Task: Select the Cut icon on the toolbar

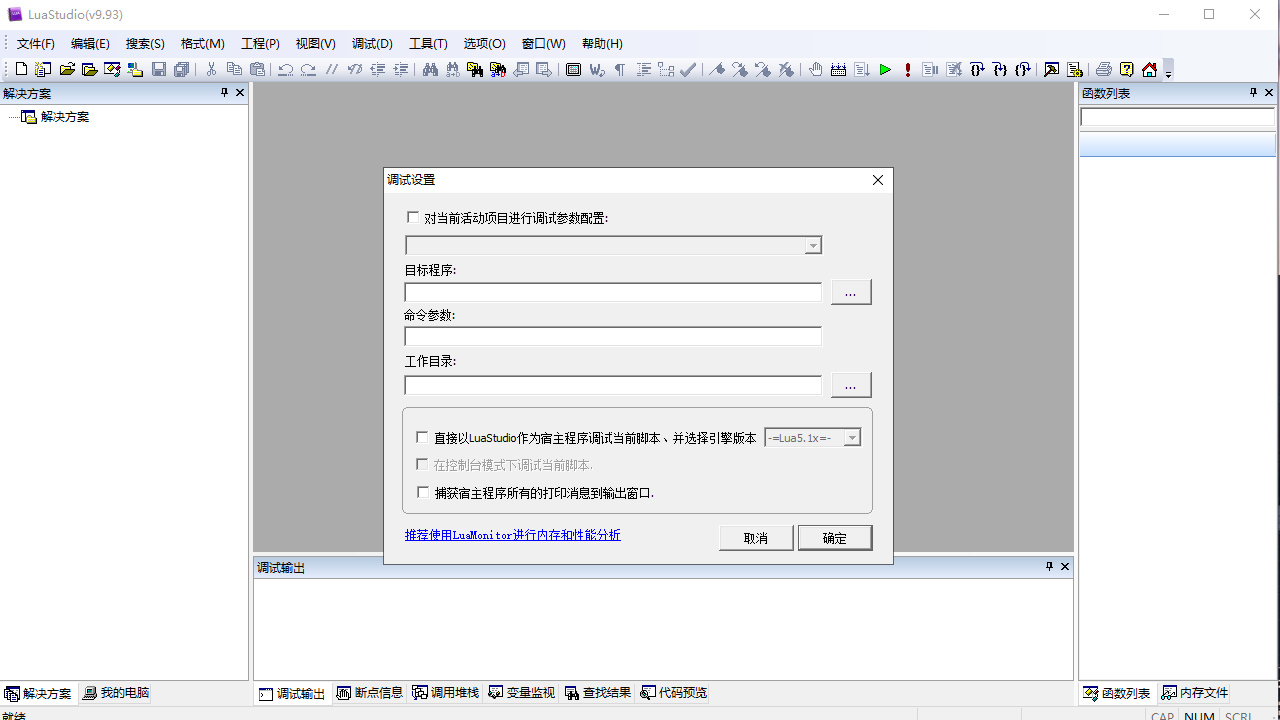Action: point(212,69)
